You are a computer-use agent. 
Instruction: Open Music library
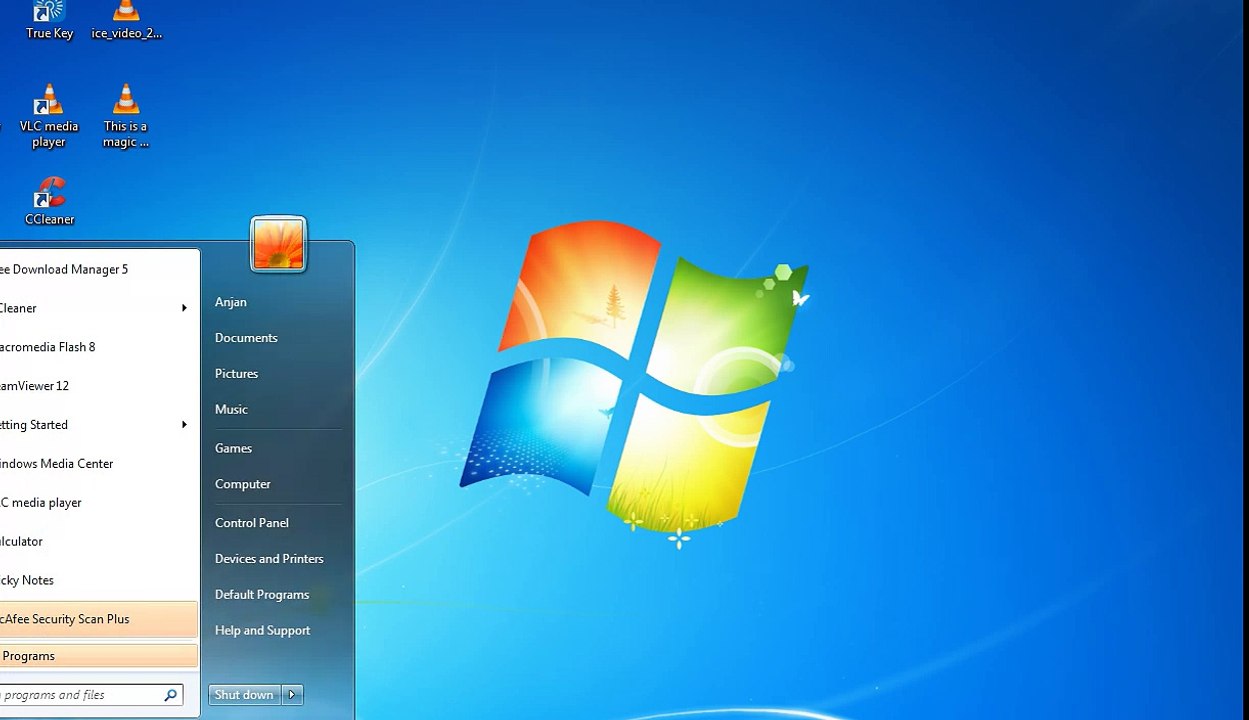point(231,410)
